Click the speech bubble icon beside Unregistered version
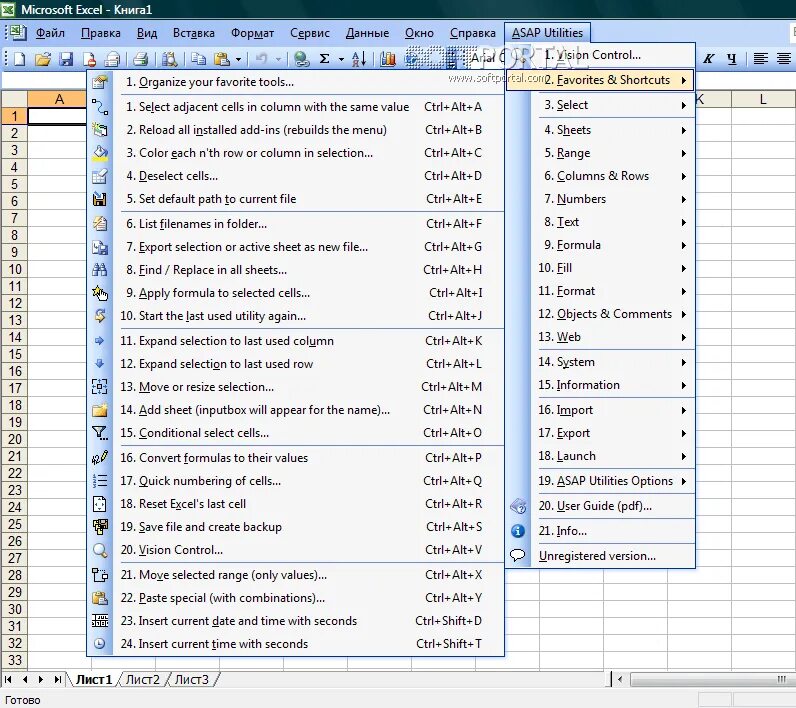Image resolution: width=796 pixels, height=708 pixels. pyautogui.click(x=518, y=555)
